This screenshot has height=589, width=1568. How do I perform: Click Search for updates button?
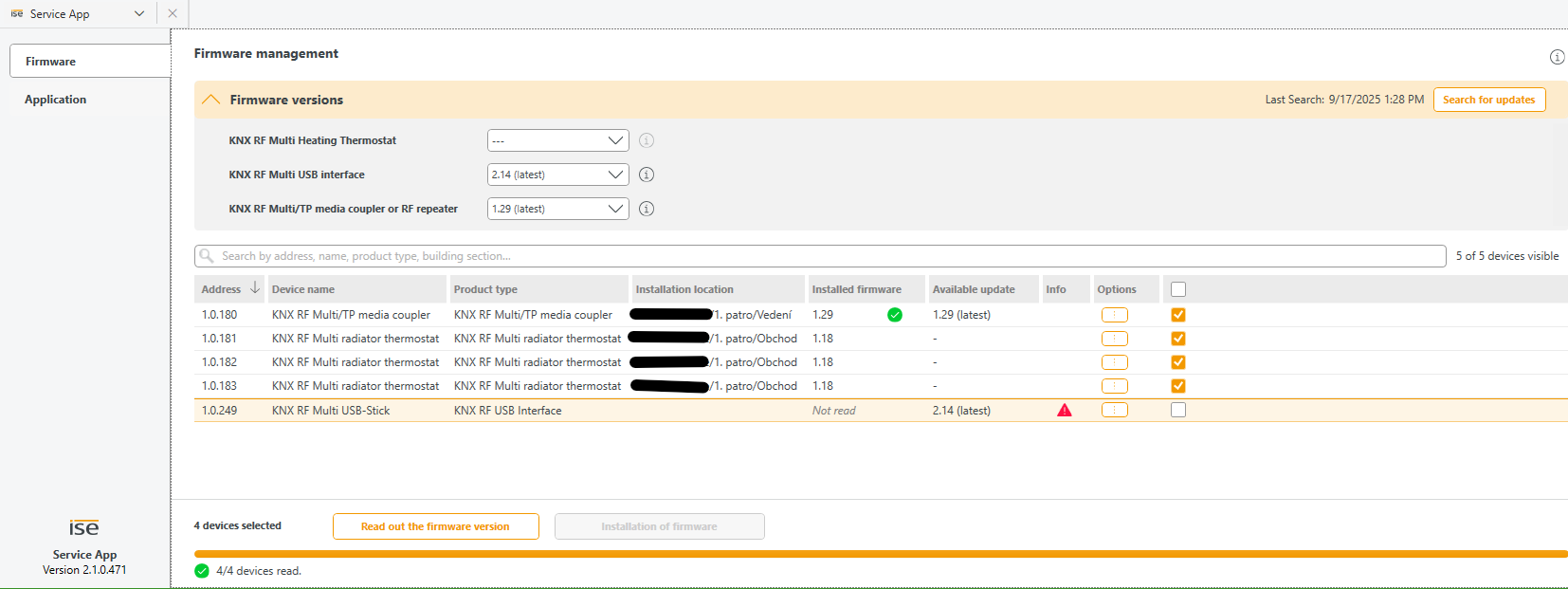(1488, 100)
